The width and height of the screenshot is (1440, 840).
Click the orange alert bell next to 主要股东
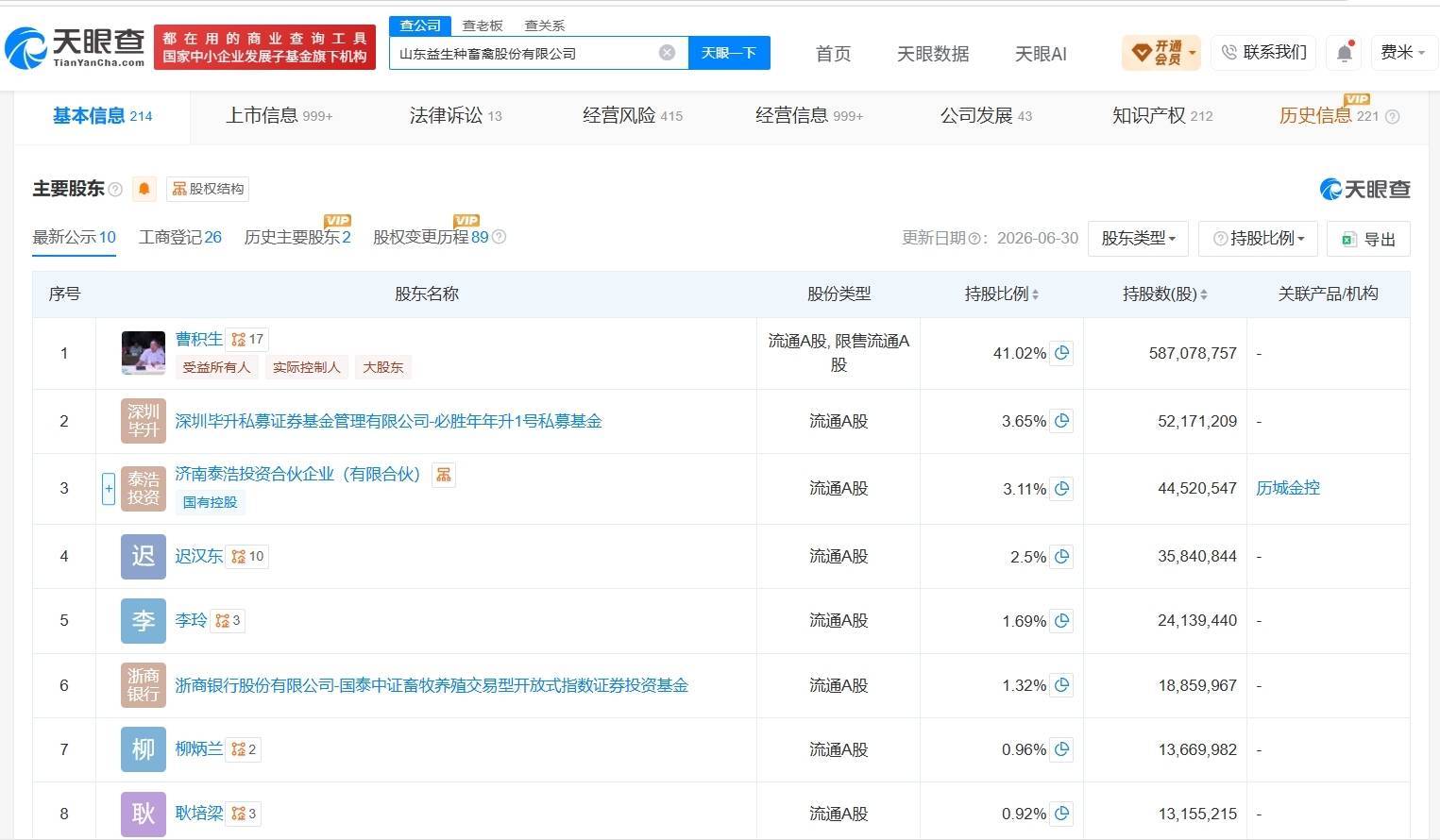click(144, 189)
